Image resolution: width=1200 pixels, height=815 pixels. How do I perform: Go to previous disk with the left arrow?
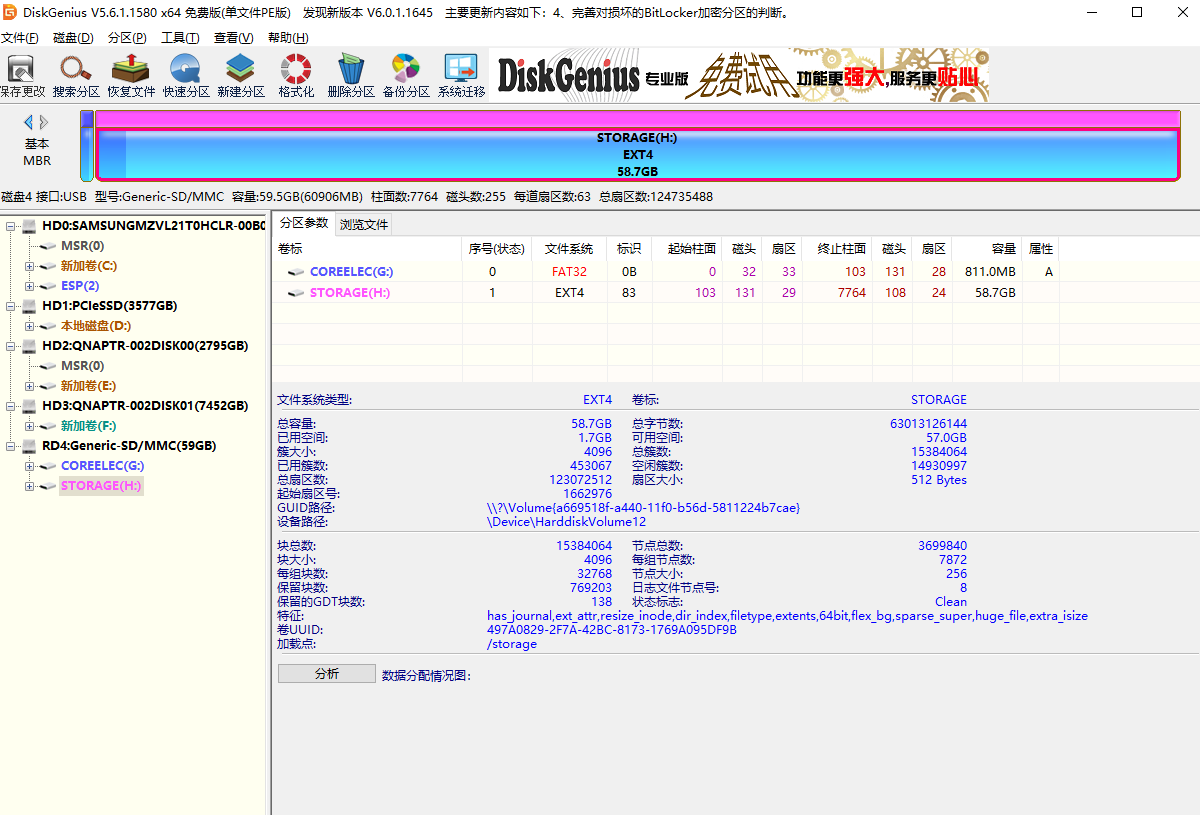coord(29,122)
